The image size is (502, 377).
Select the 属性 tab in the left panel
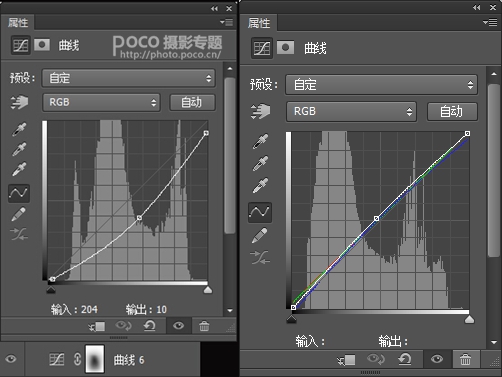[x=18, y=23]
